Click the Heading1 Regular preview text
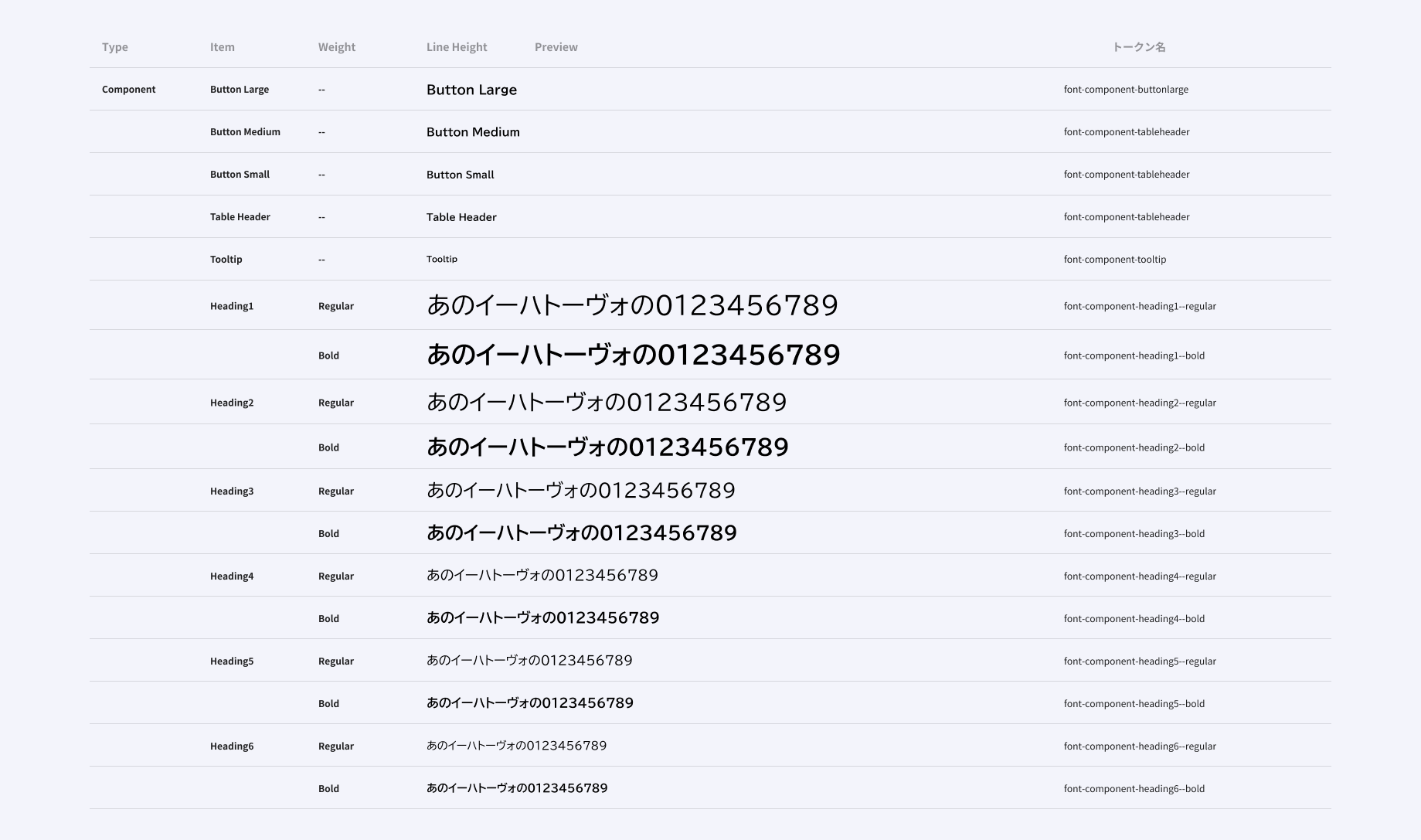 [x=632, y=305]
